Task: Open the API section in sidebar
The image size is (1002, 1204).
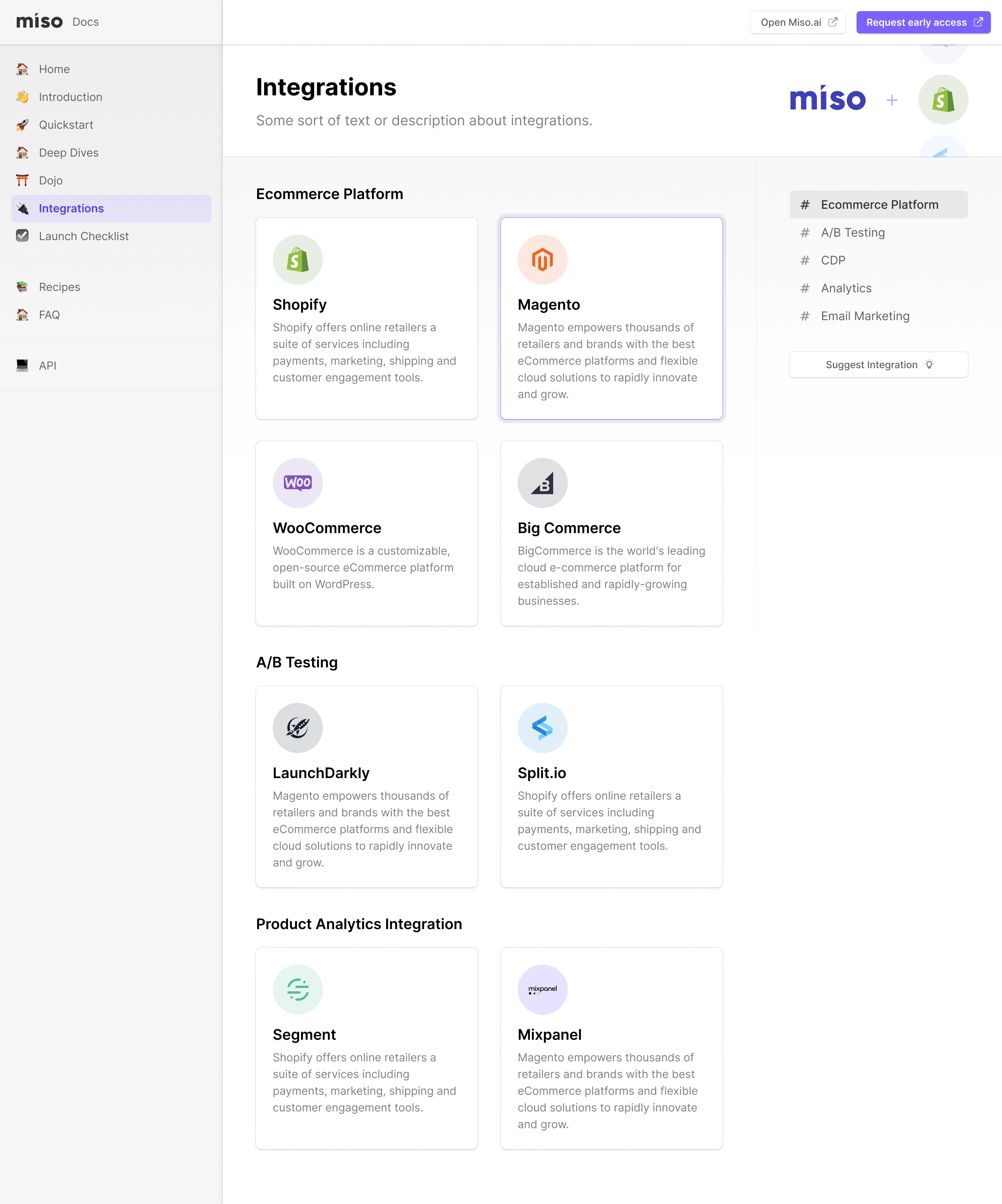Action: click(111, 365)
